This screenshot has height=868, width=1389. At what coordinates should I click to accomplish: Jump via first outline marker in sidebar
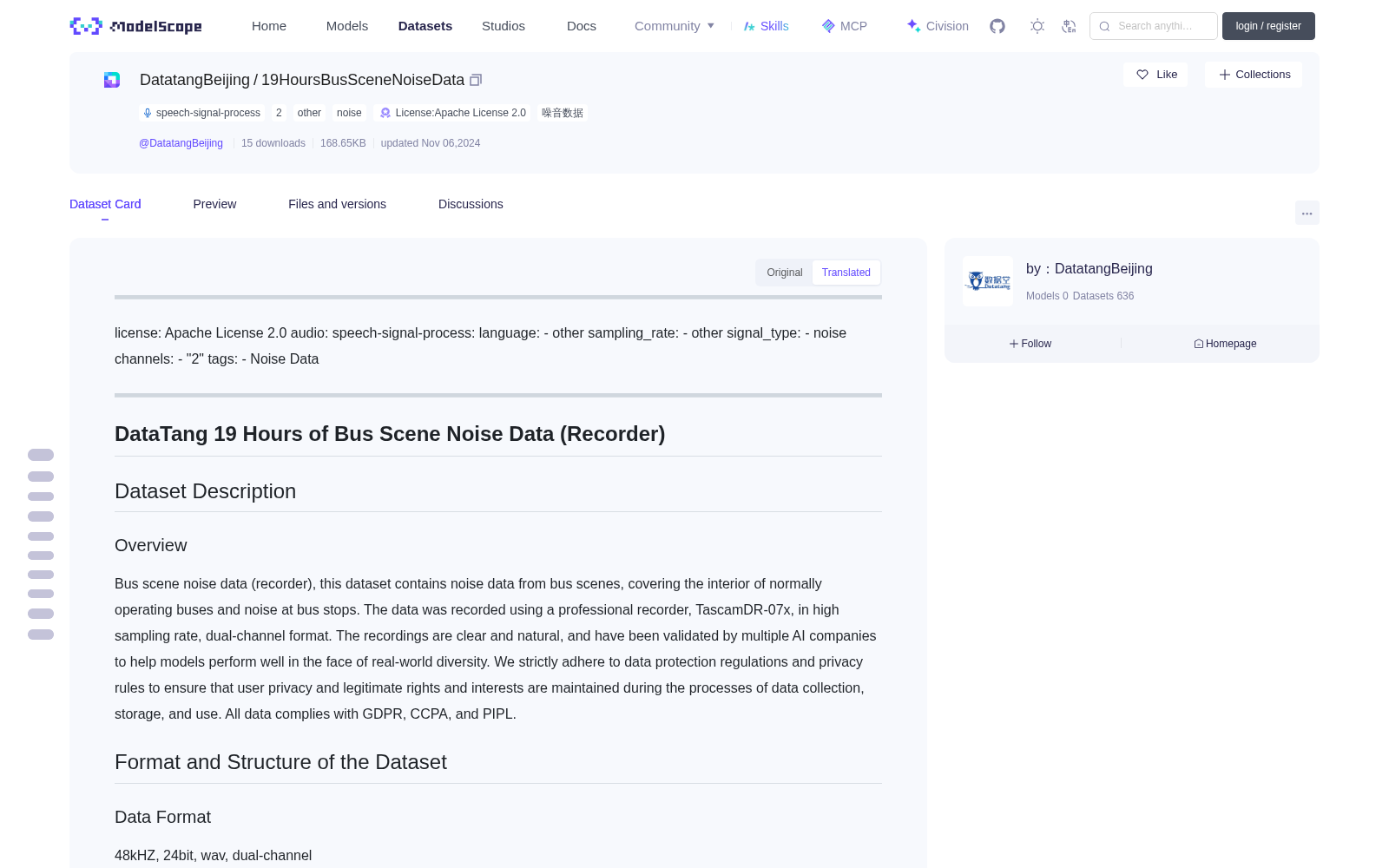[41, 455]
